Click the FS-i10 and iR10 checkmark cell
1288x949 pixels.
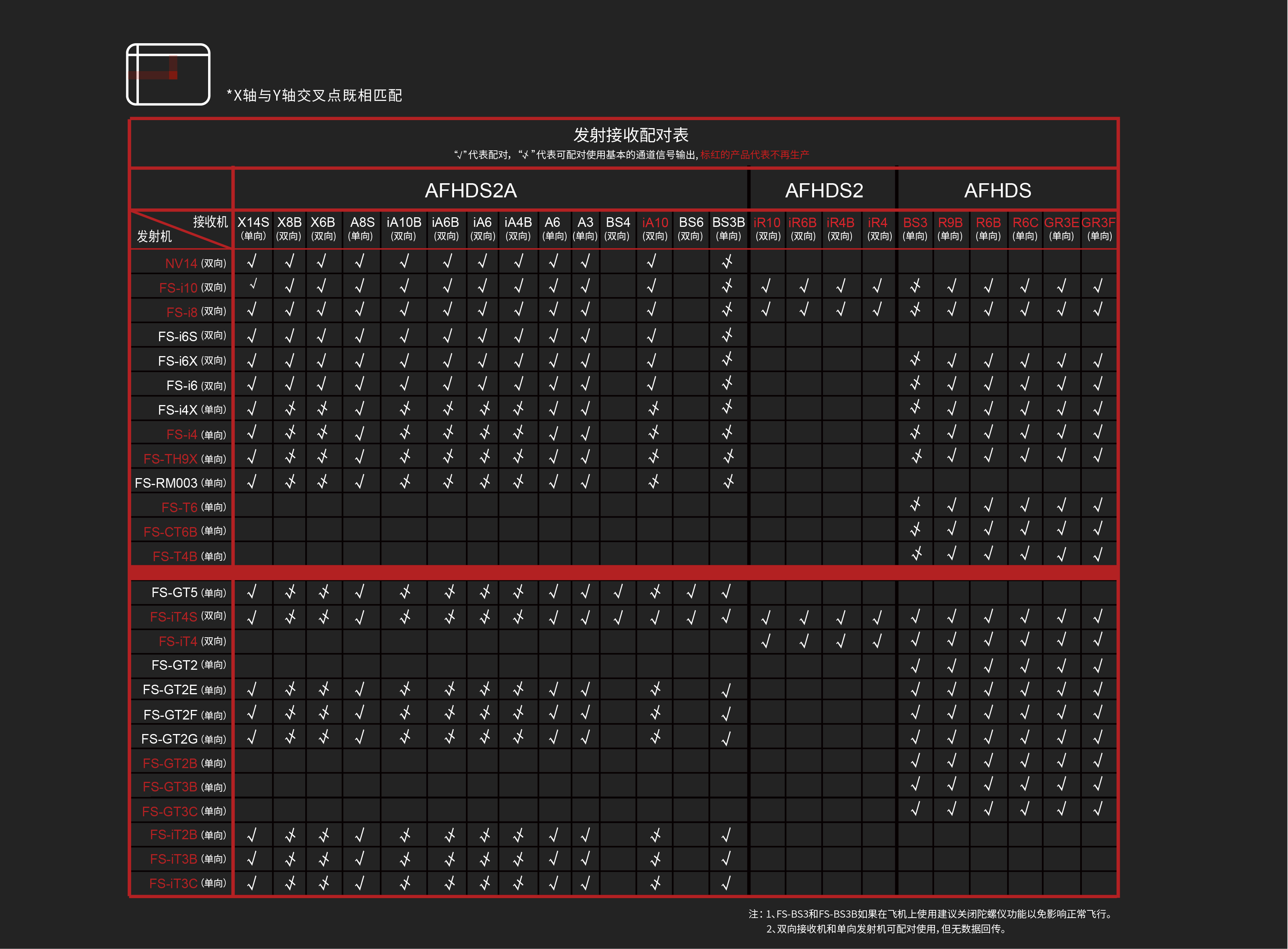766,286
